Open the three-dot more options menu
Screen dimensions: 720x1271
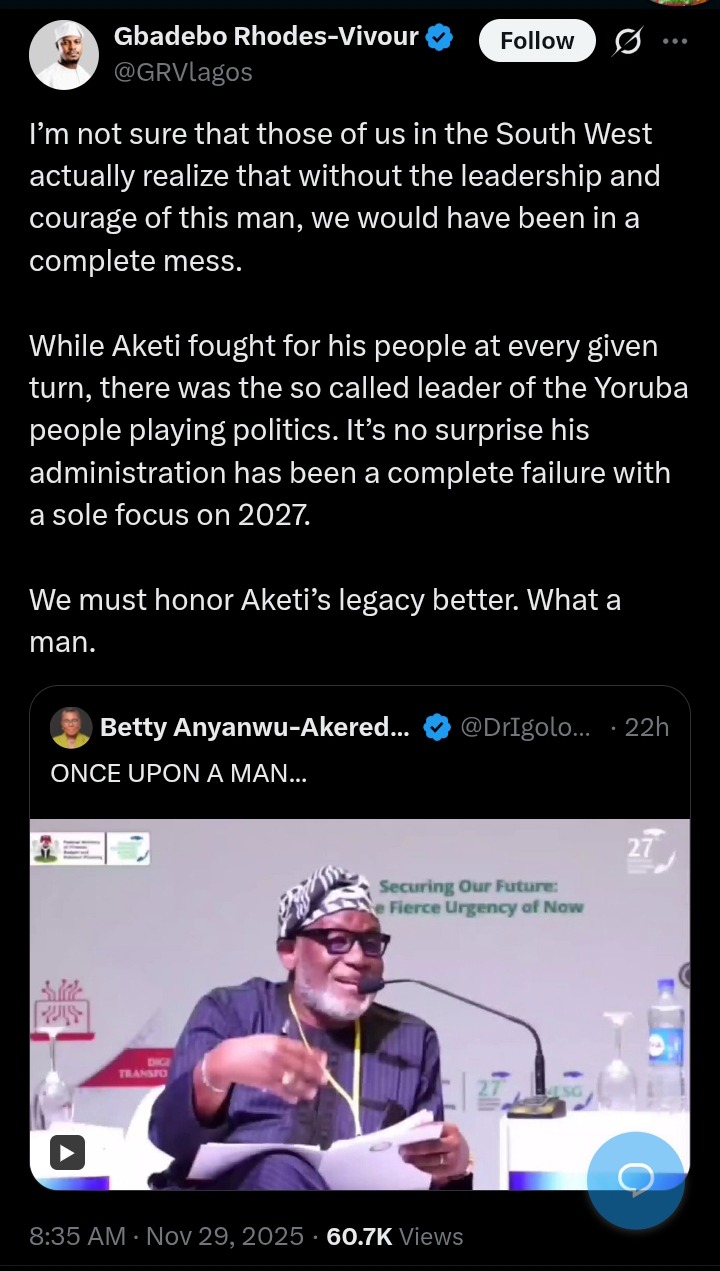[676, 41]
